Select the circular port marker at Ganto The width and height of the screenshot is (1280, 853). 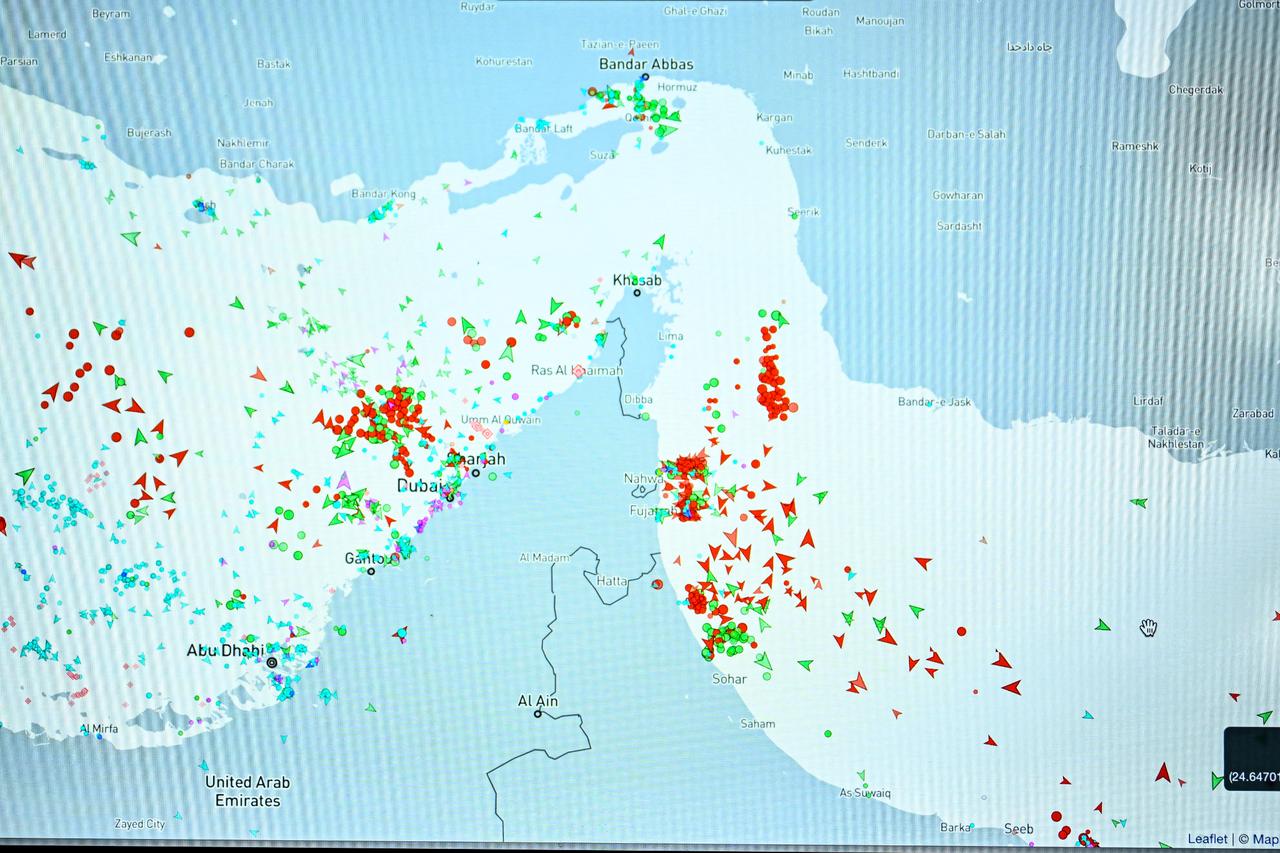pos(373,570)
